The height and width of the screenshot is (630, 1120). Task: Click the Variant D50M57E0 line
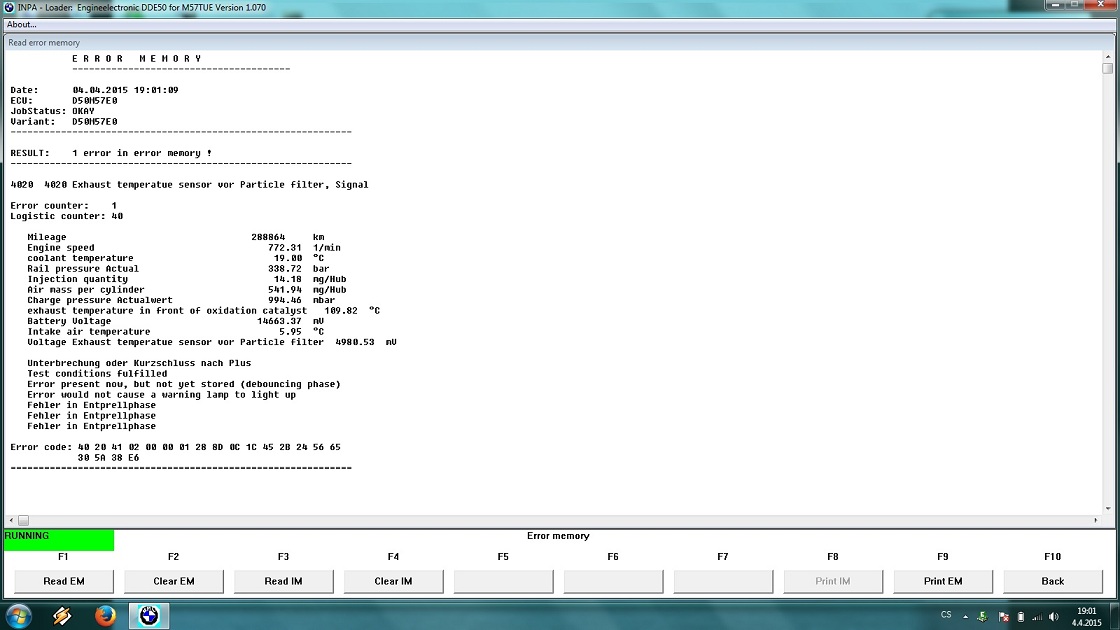64,121
